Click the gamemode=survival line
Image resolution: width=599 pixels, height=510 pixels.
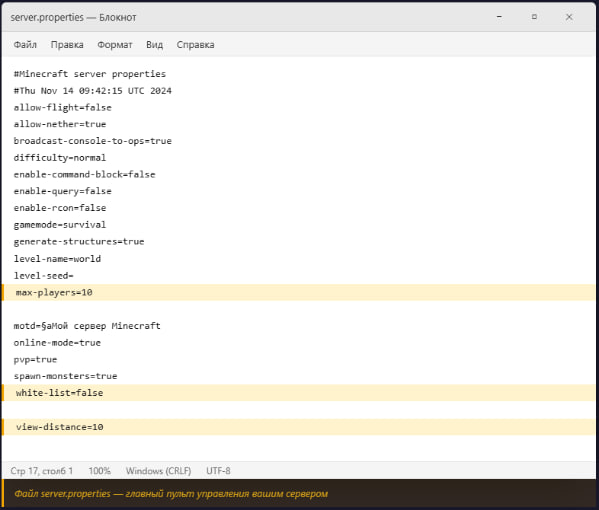click(60, 225)
